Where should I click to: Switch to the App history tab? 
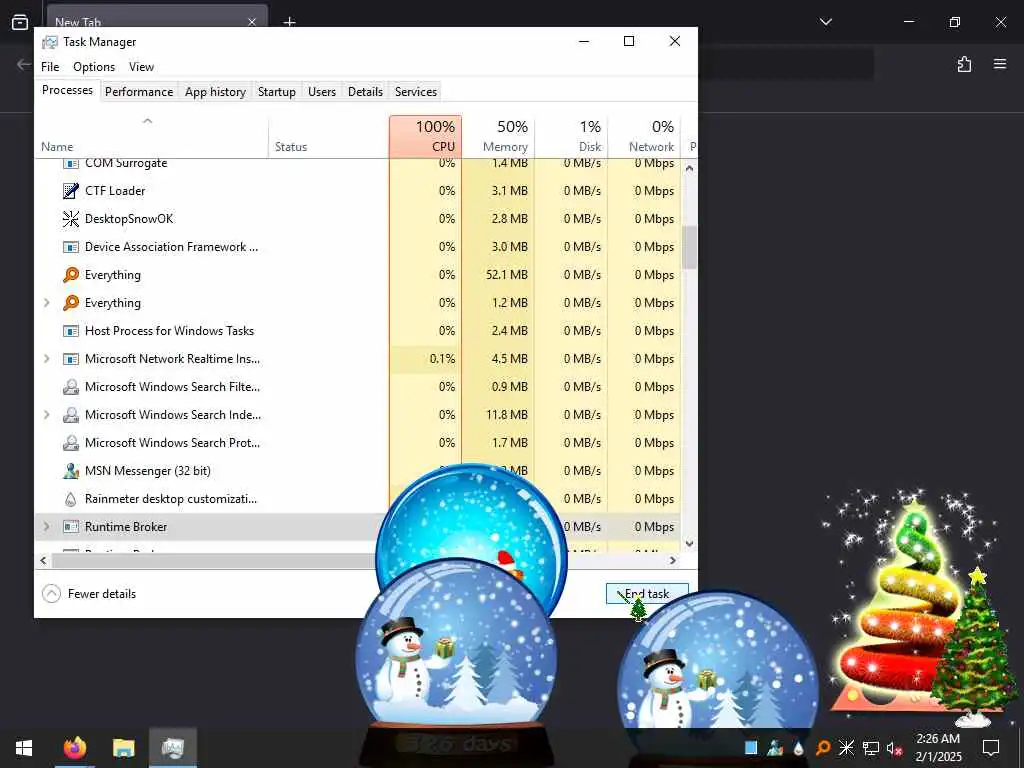coord(216,92)
